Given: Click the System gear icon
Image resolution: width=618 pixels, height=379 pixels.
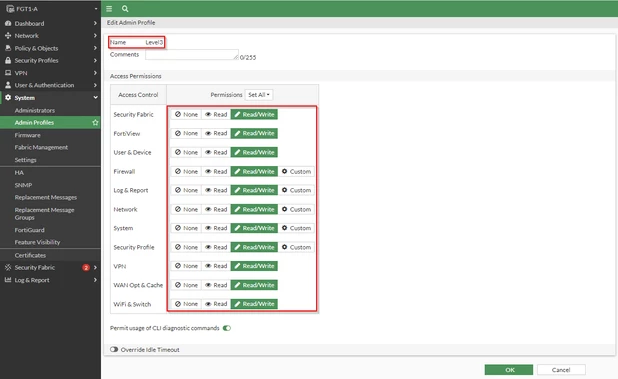Looking at the screenshot, I should pos(8,97).
